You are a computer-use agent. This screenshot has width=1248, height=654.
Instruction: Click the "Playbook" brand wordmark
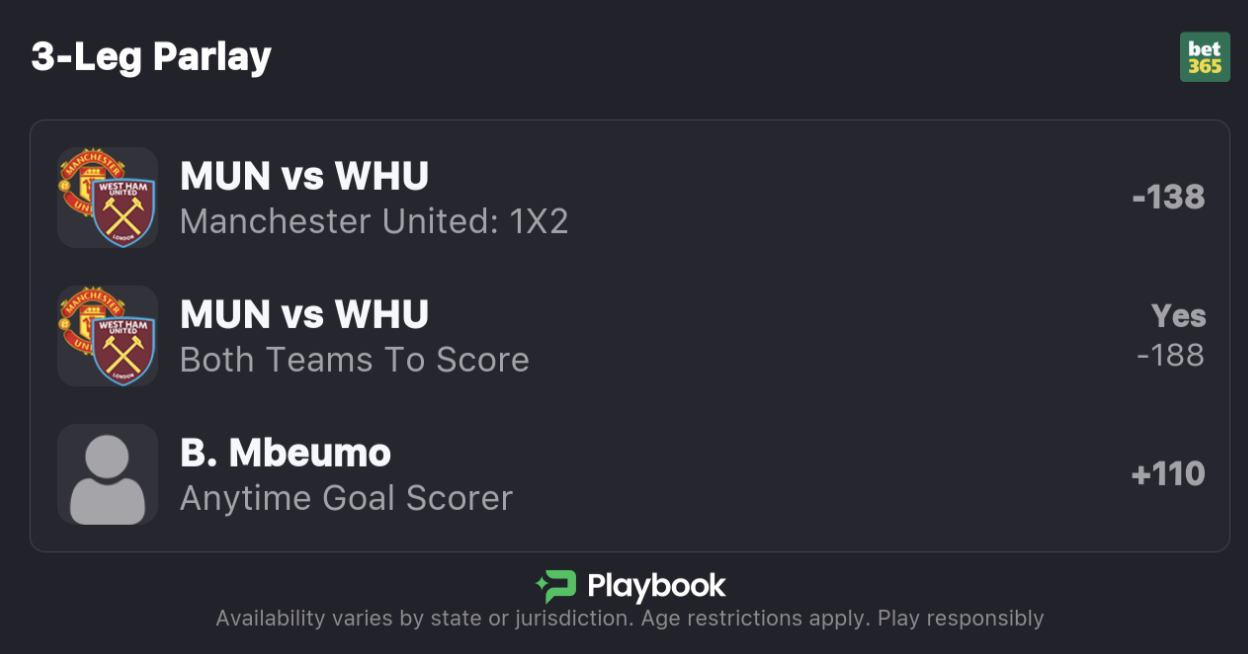(x=656, y=586)
